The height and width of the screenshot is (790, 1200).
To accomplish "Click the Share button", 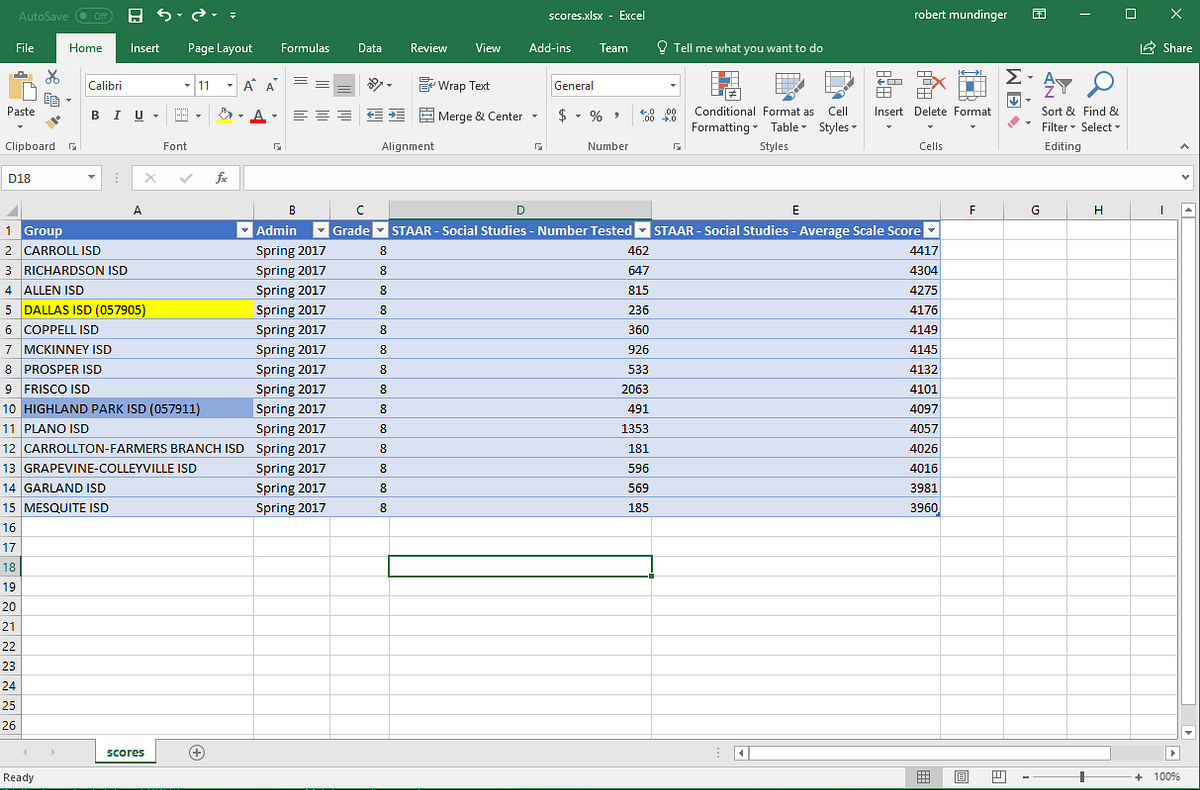I will [x=1168, y=47].
